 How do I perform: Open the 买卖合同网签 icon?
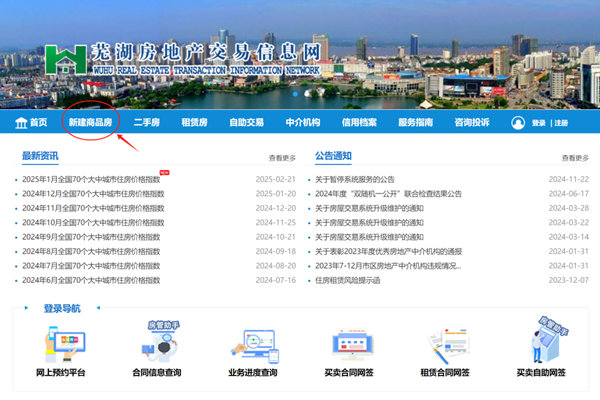click(x=348, y=346)
